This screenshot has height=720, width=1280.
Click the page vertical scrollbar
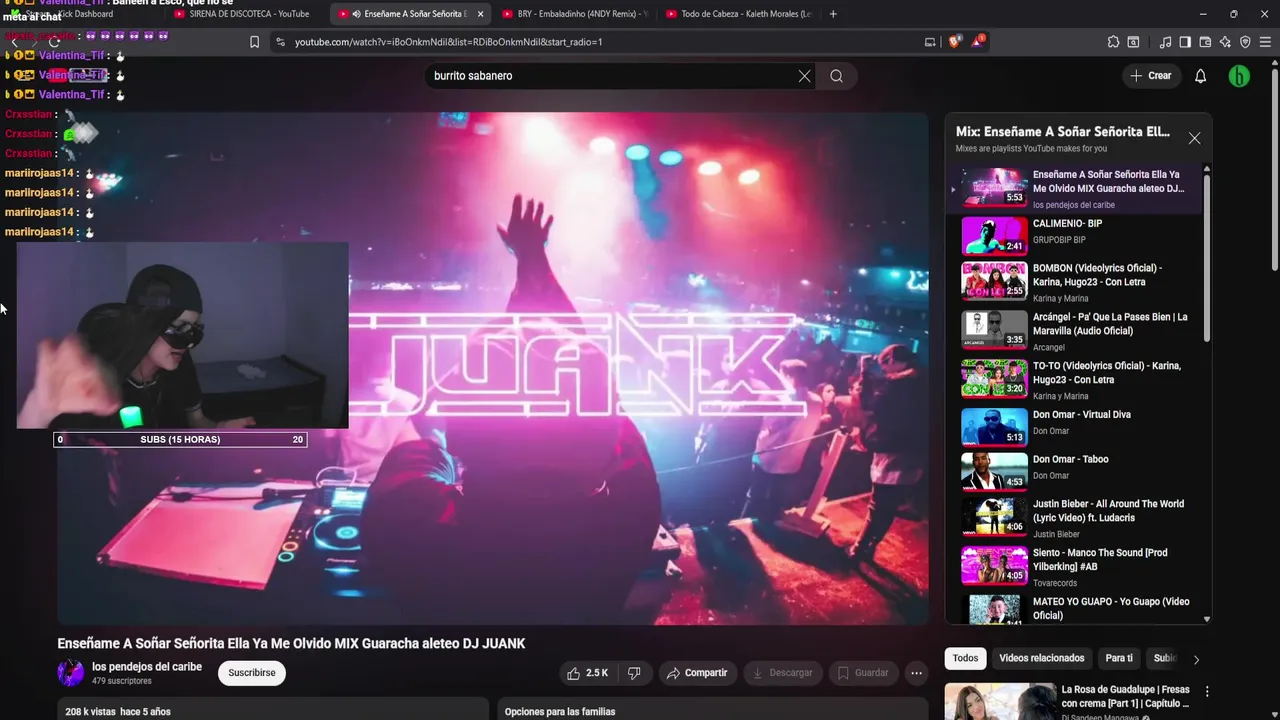coord(1274,170)
